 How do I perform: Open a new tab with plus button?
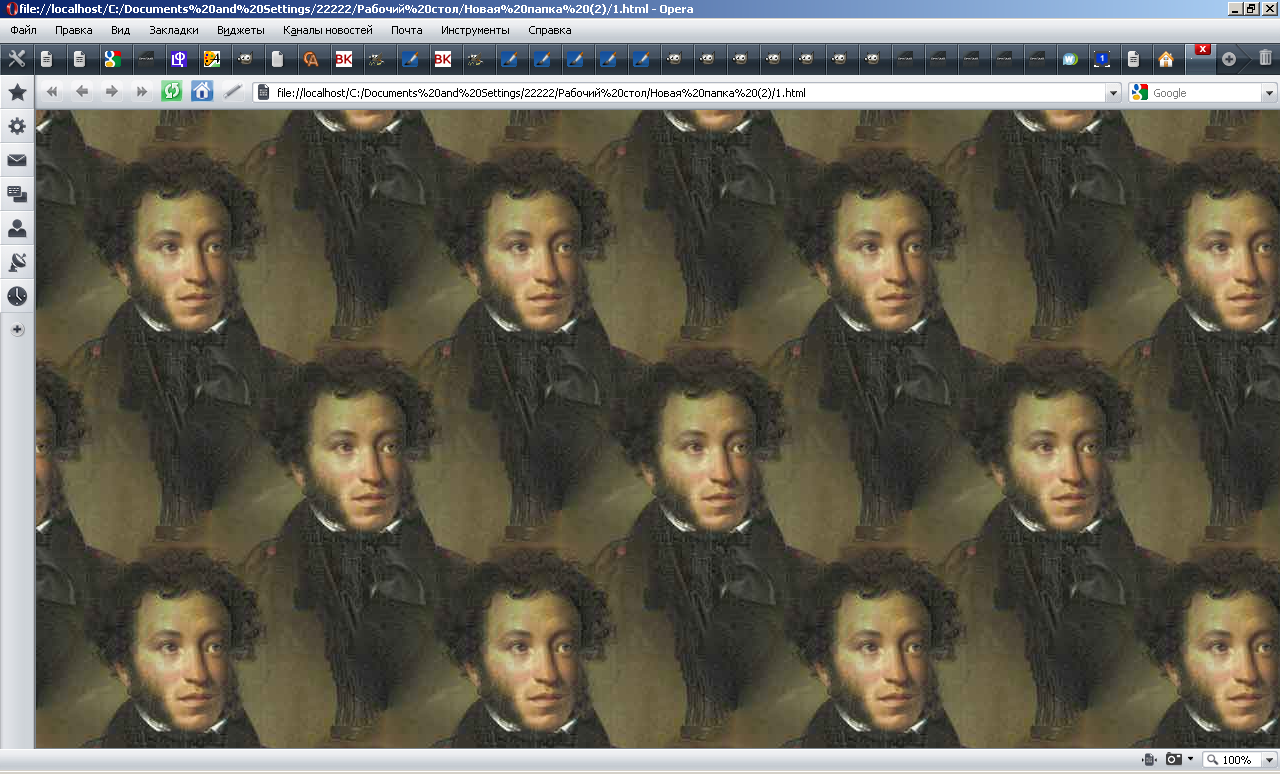coord(1229,59)
